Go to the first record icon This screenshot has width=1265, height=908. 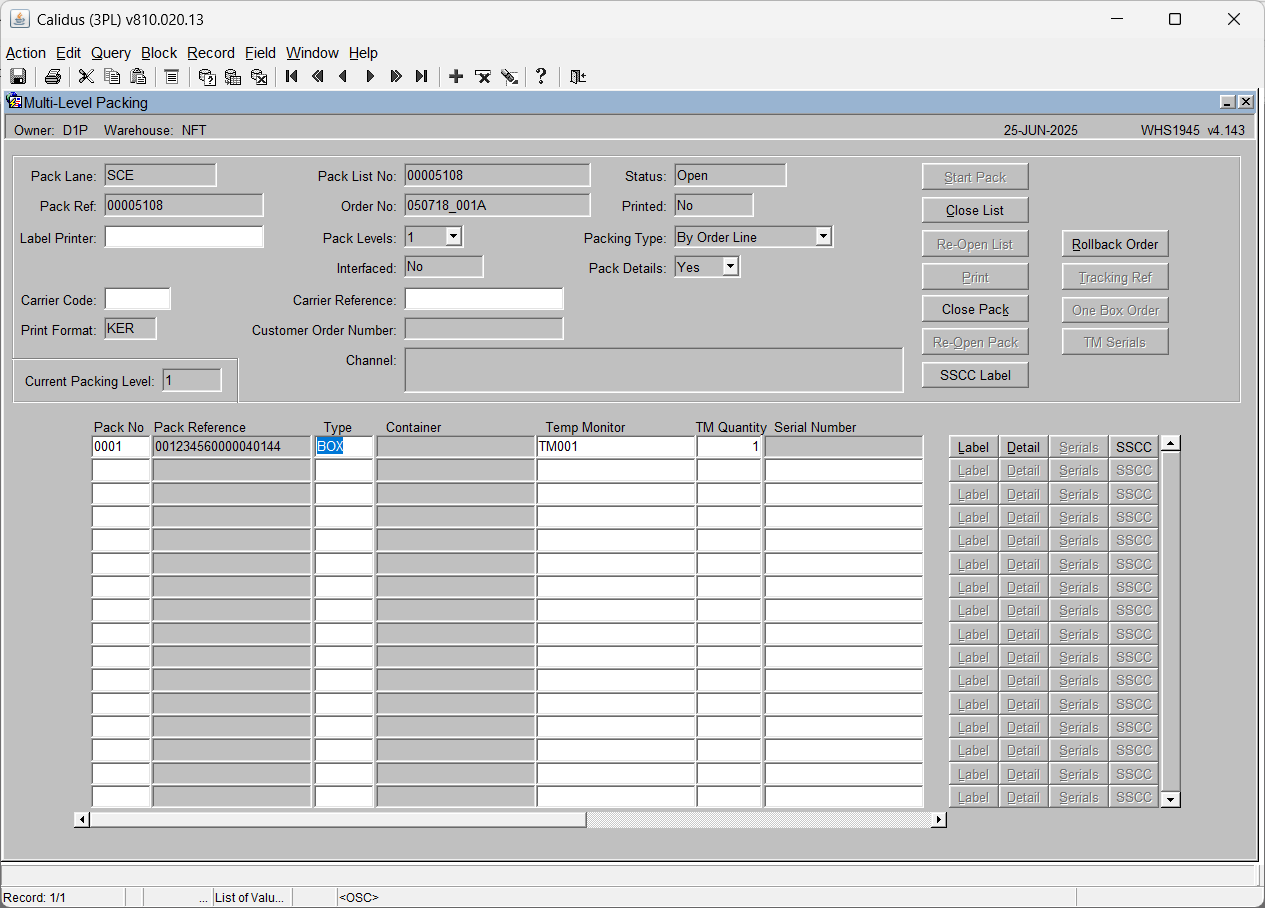(x=292, y=77)
